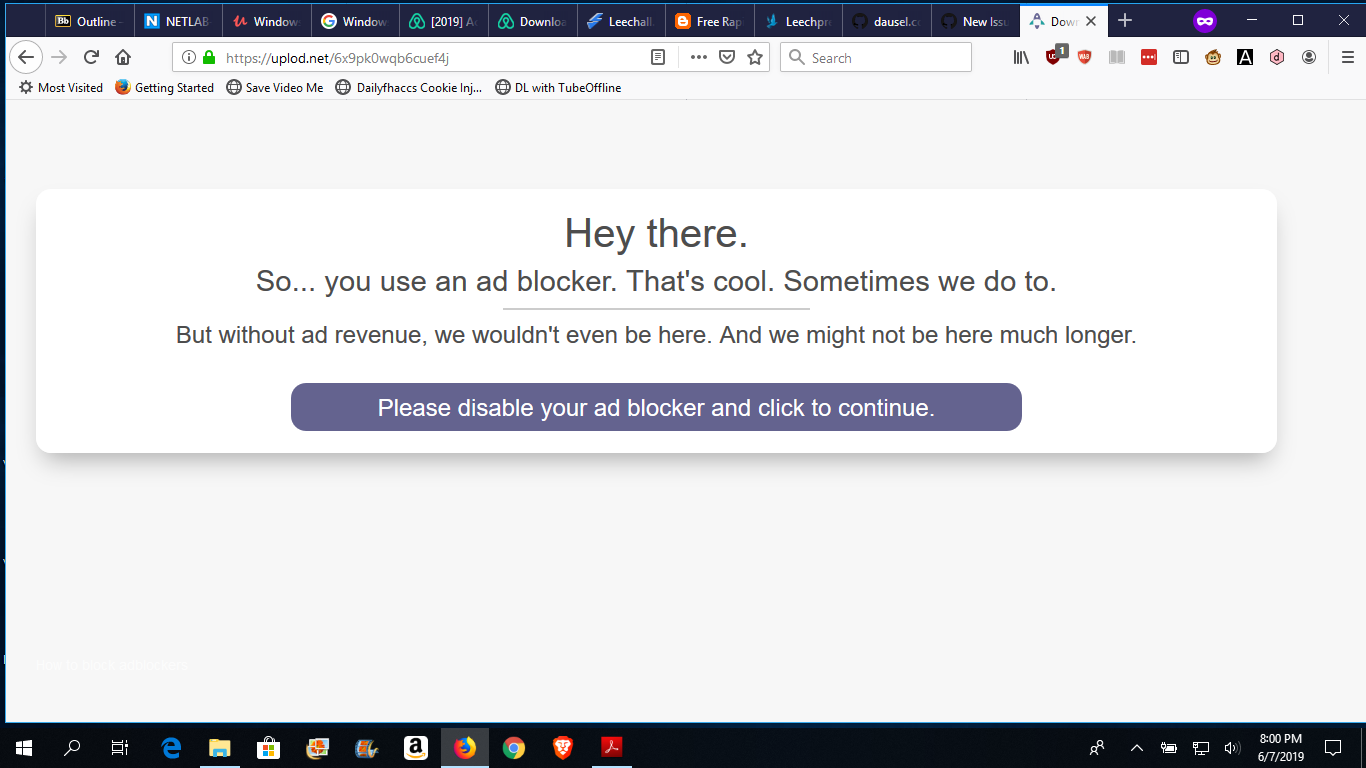Open the Firefox hamburger menu
Viewport: 1366px width, 768px height.
point(1348,57)
